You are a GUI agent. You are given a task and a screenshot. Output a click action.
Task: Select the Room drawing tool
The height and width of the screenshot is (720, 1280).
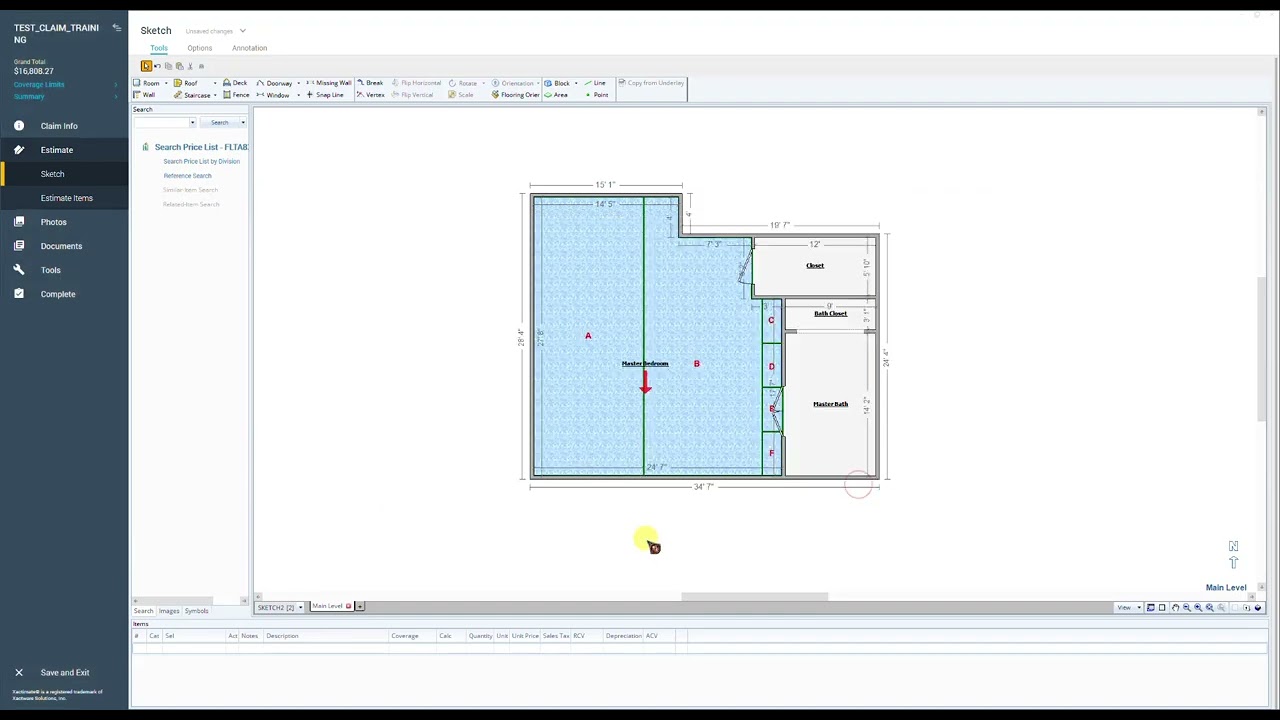click(x=147, y=83)
